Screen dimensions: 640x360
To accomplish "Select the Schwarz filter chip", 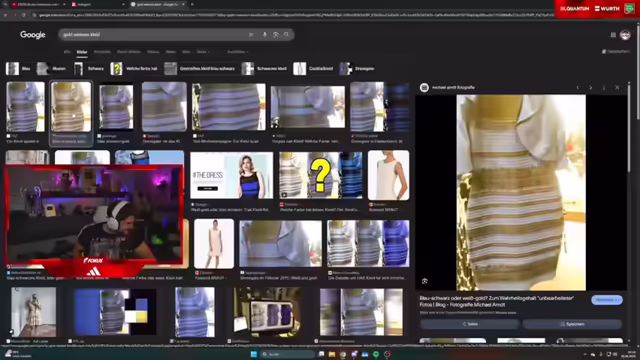I will click(89, 69).
